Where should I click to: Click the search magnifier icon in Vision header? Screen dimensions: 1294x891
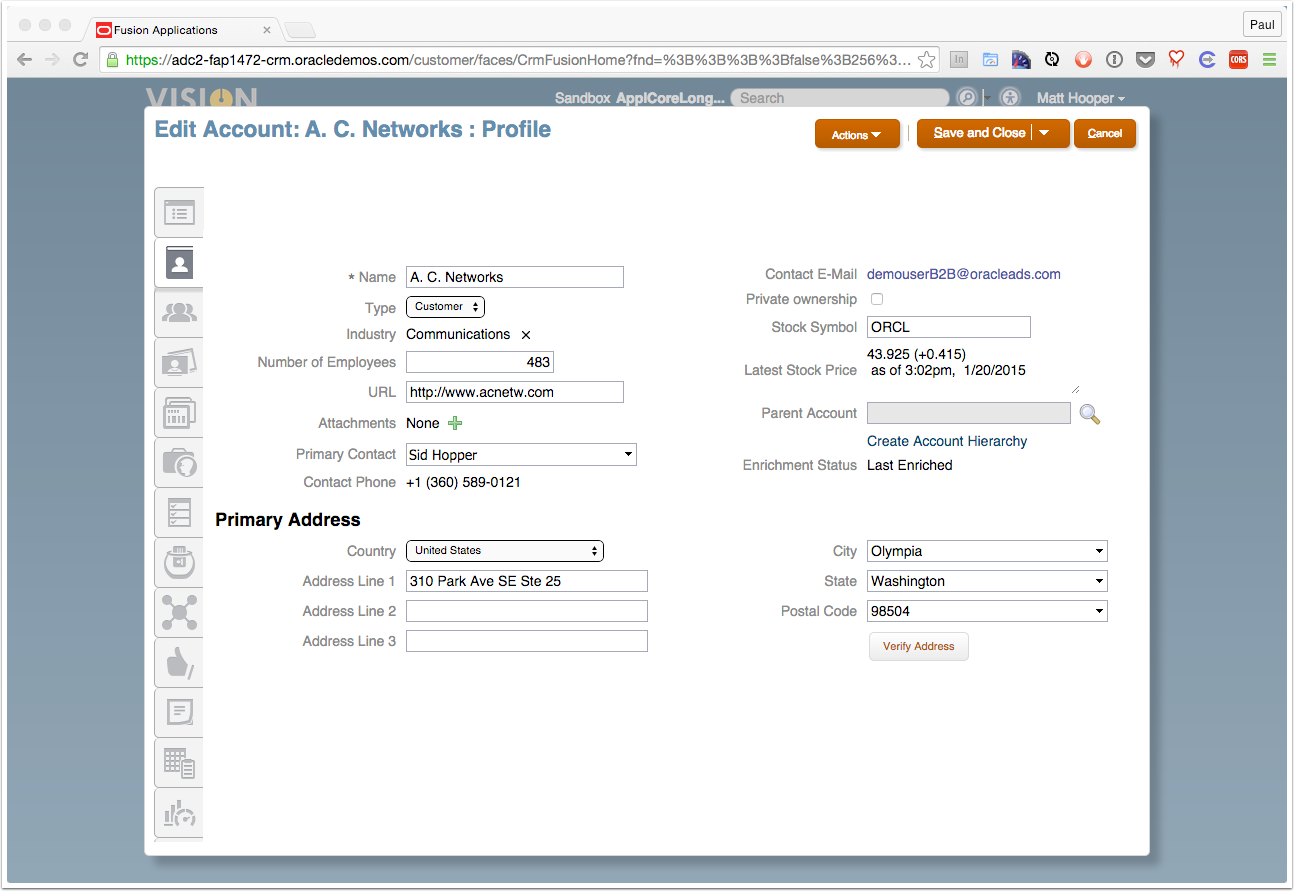tap(966, 98)
